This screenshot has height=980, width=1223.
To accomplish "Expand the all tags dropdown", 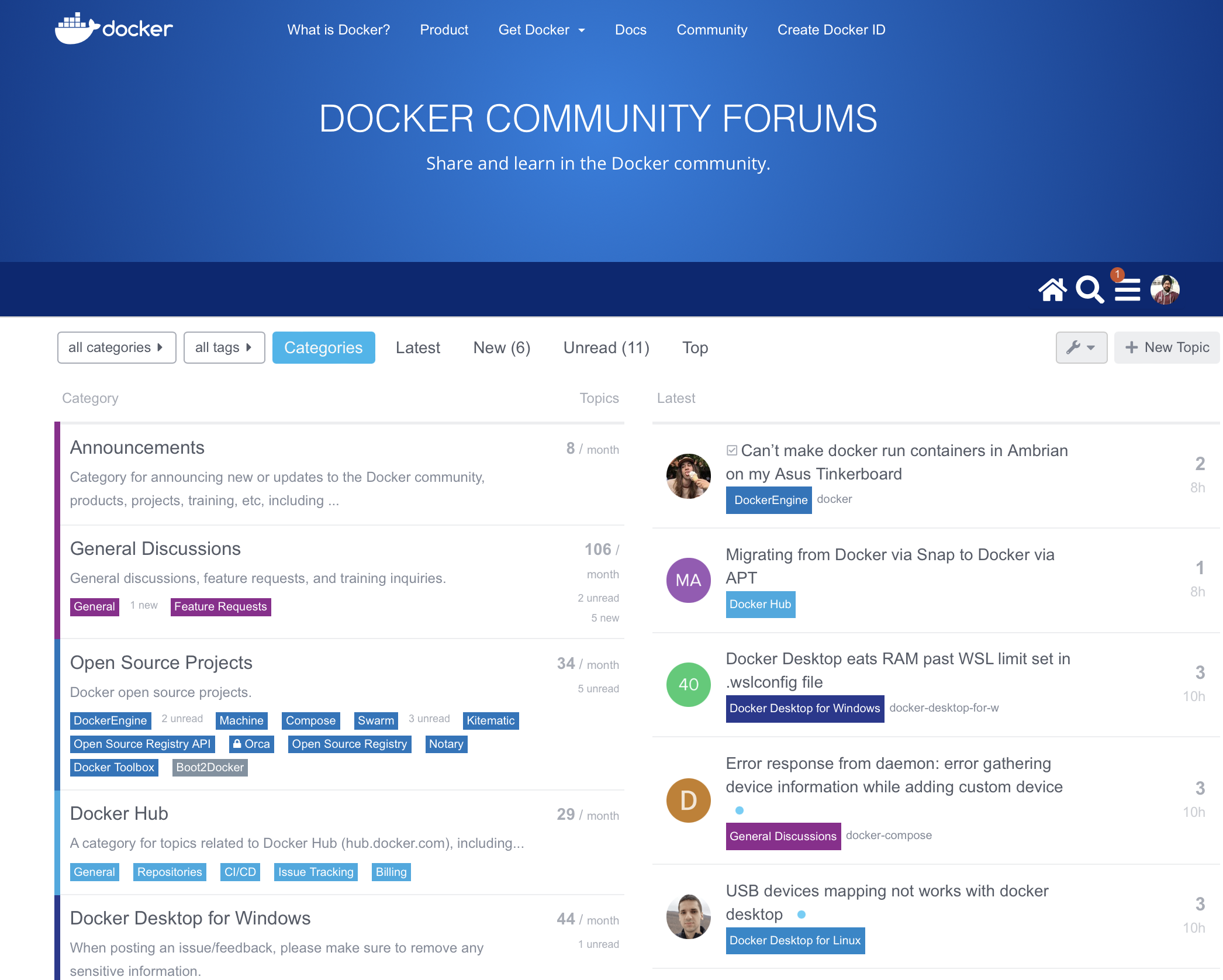I will tap(224, 347).
